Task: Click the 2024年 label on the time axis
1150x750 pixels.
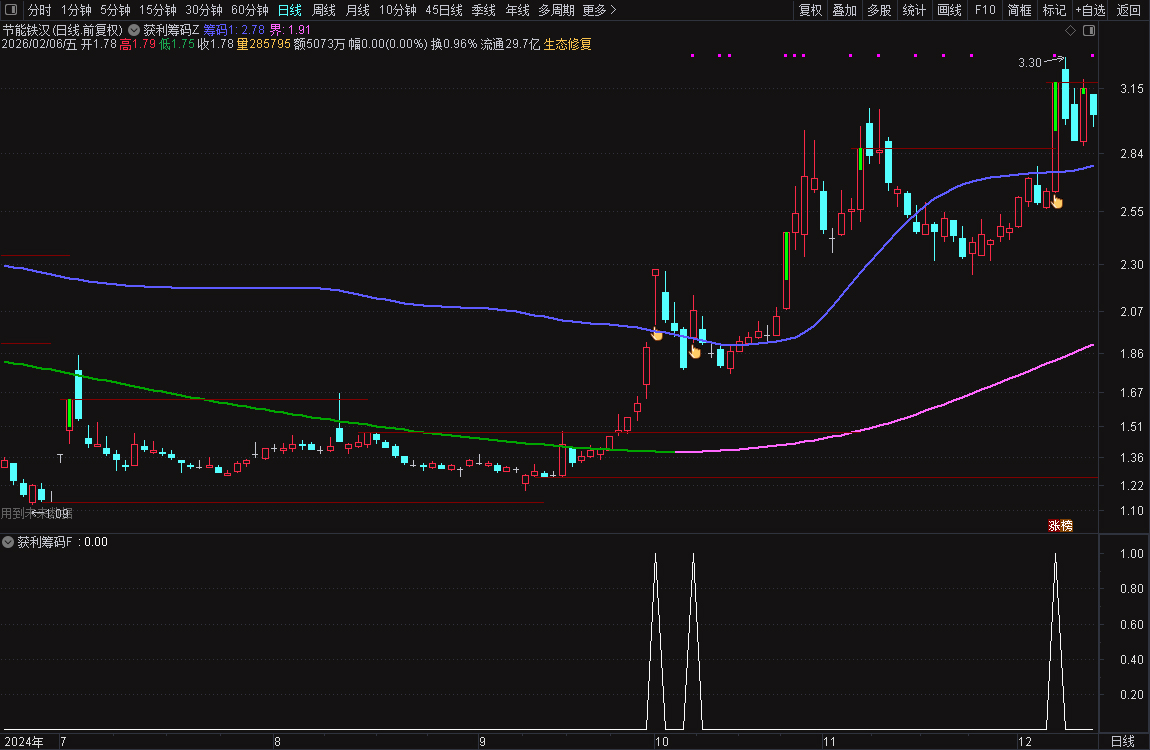Action: point(24,741)
